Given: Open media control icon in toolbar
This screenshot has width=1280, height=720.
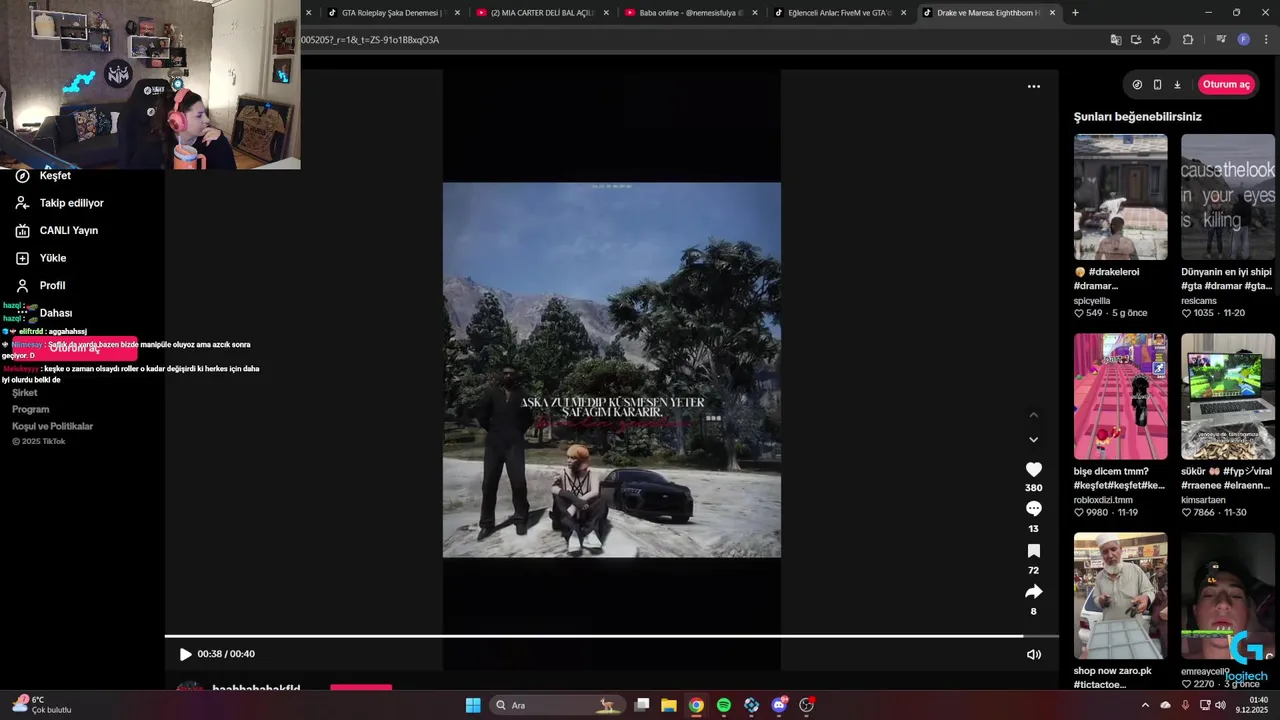Looking at the screenshot, I should tap(1221, 40).
